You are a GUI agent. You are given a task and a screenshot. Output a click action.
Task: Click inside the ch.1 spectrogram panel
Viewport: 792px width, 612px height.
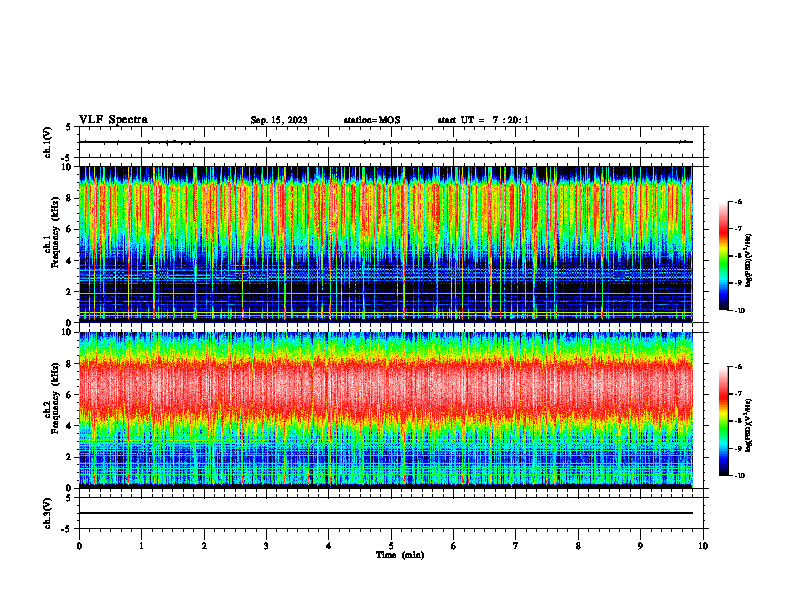pos(386,244)
